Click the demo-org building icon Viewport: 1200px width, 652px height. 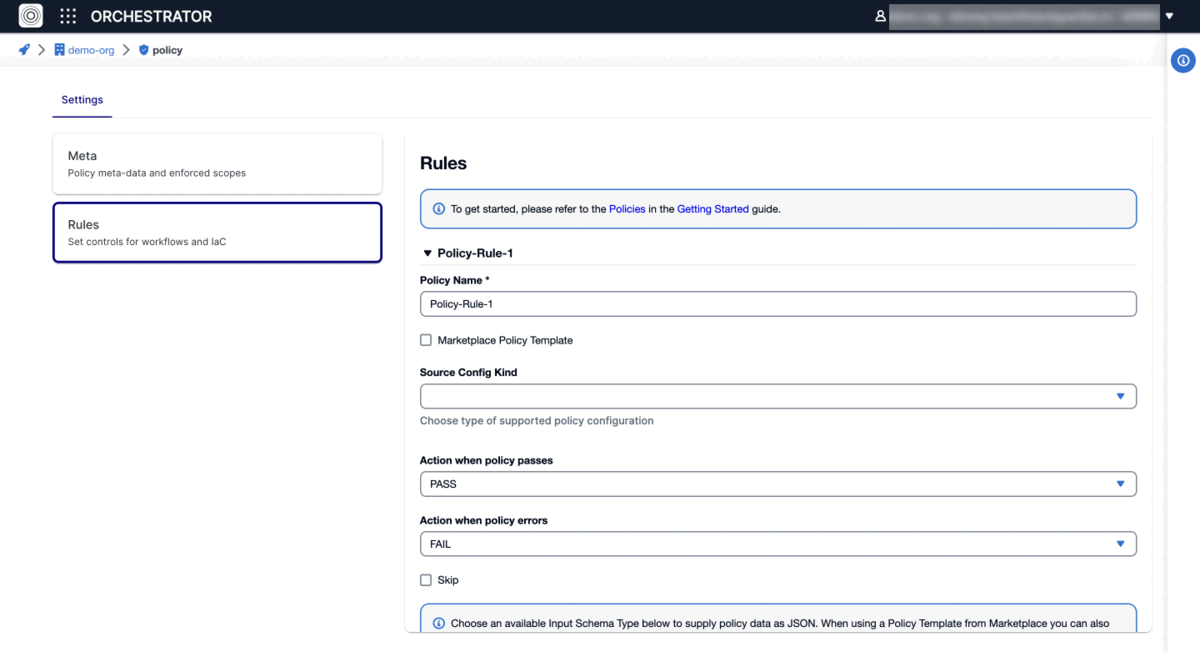pyautogui.click(x=60, y=50)
